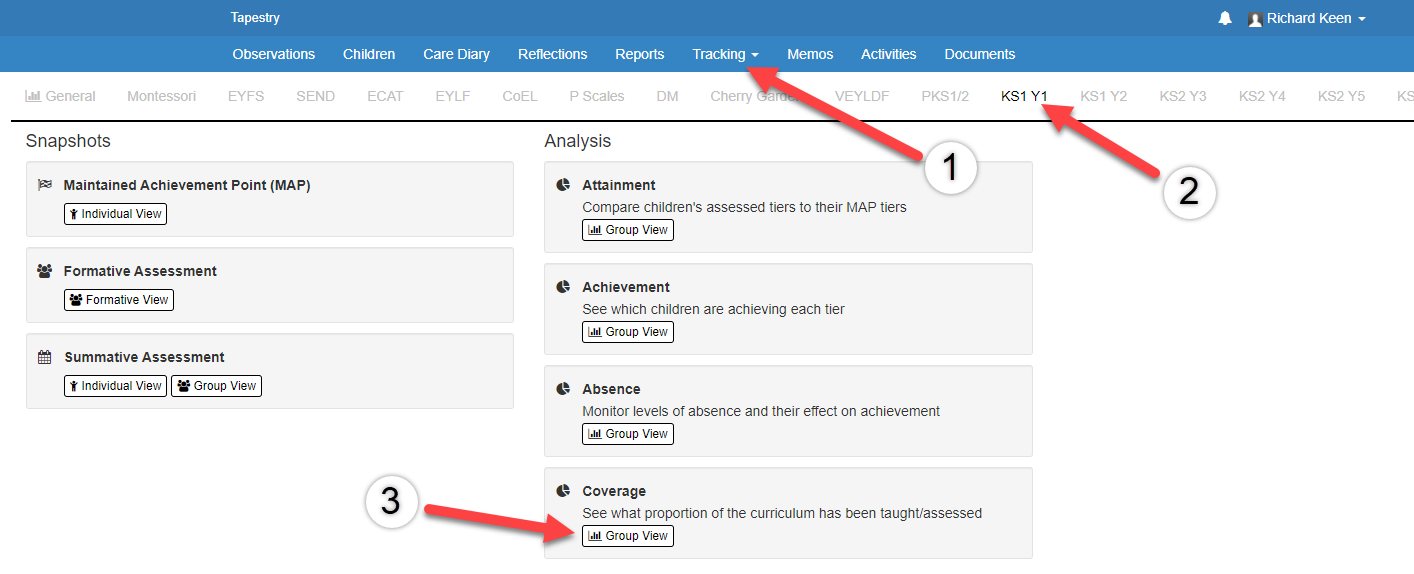Click the calendar icon beside Summative Assessment

(x=44, y=357)
